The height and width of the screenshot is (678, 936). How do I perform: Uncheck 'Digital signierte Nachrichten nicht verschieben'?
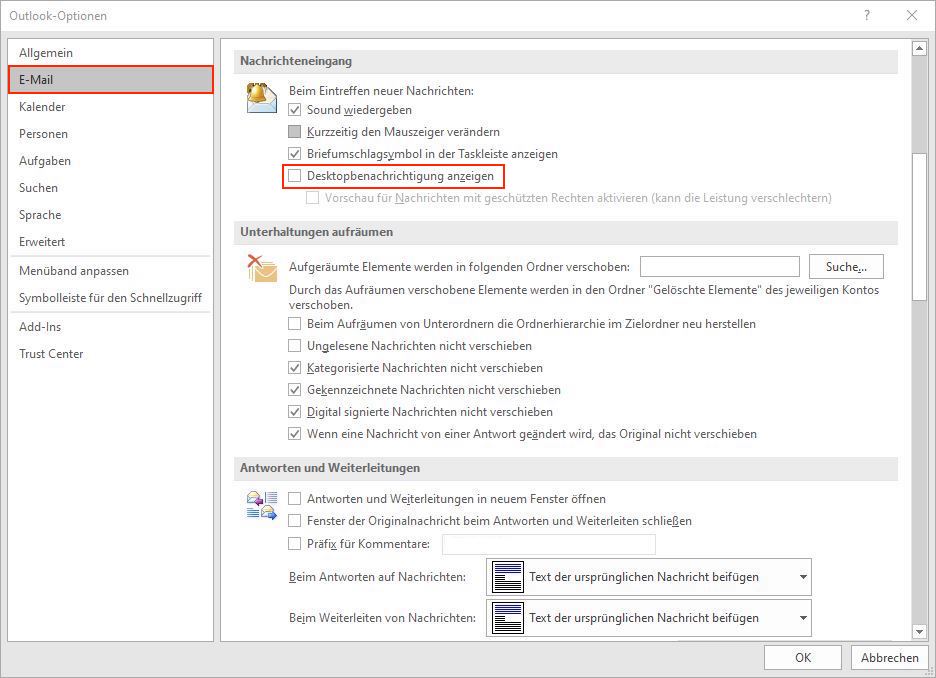click(294, 412)
